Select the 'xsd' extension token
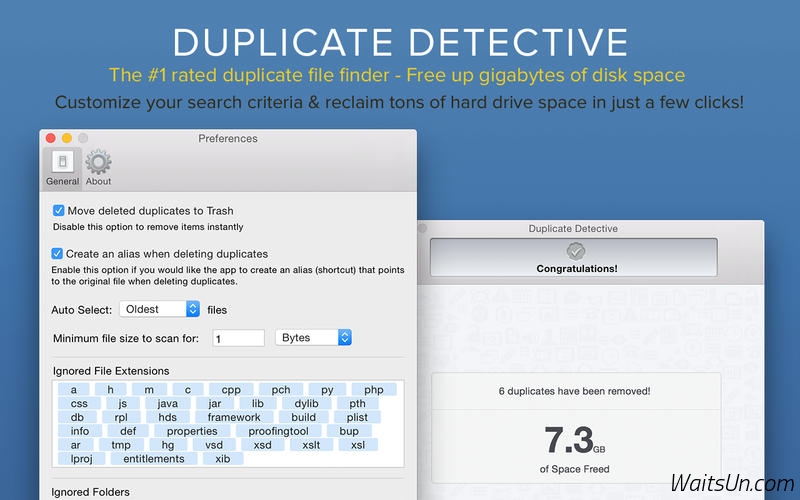Image resolution: width=800 pixels, height=500 pixels. (x=262, y=445)
